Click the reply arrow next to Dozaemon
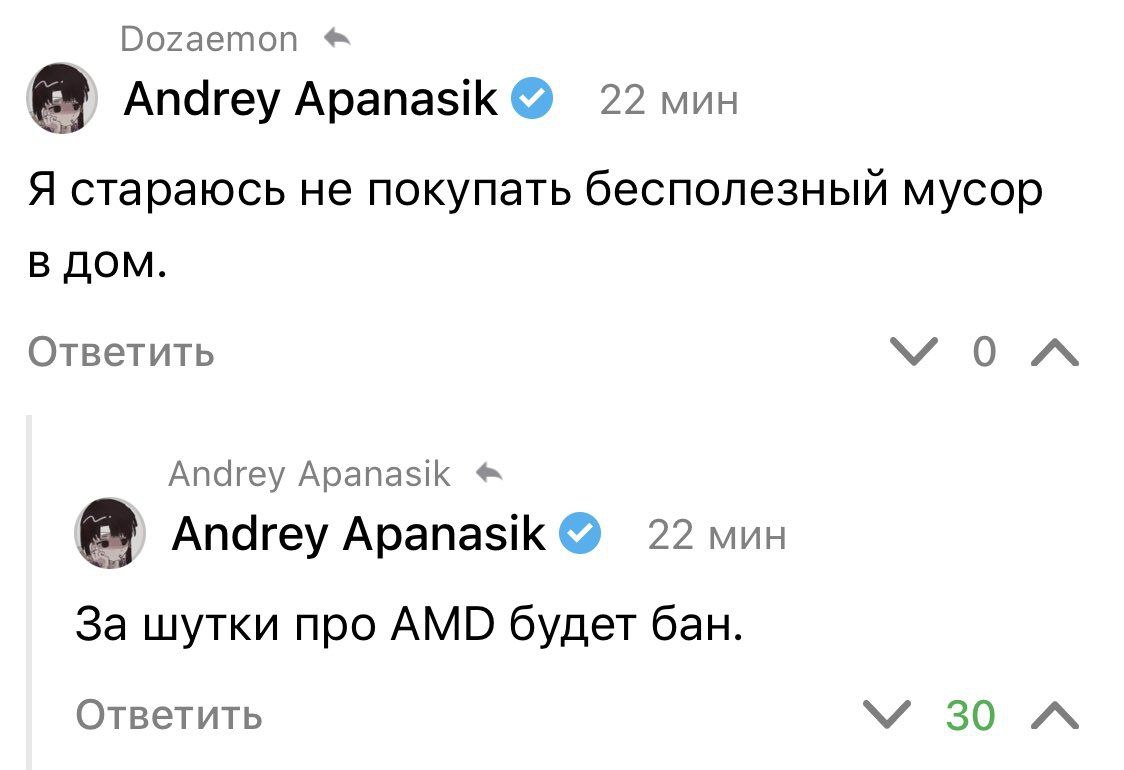Image resolution: width=1124 pixels, height=770 pixels. [x=337, y=39]
